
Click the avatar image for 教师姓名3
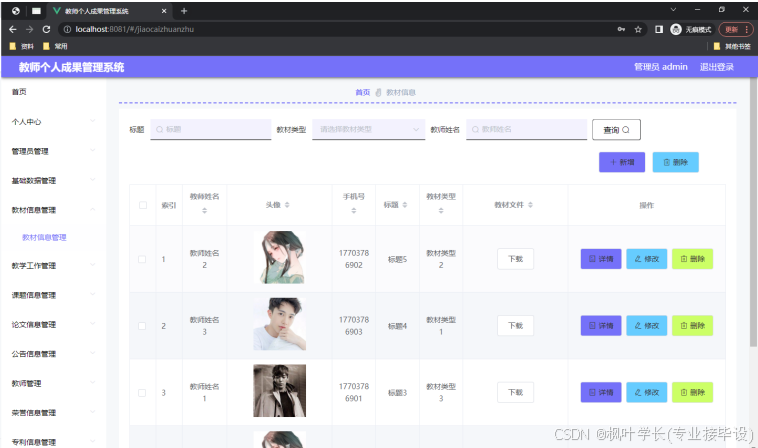pos(279,324)
